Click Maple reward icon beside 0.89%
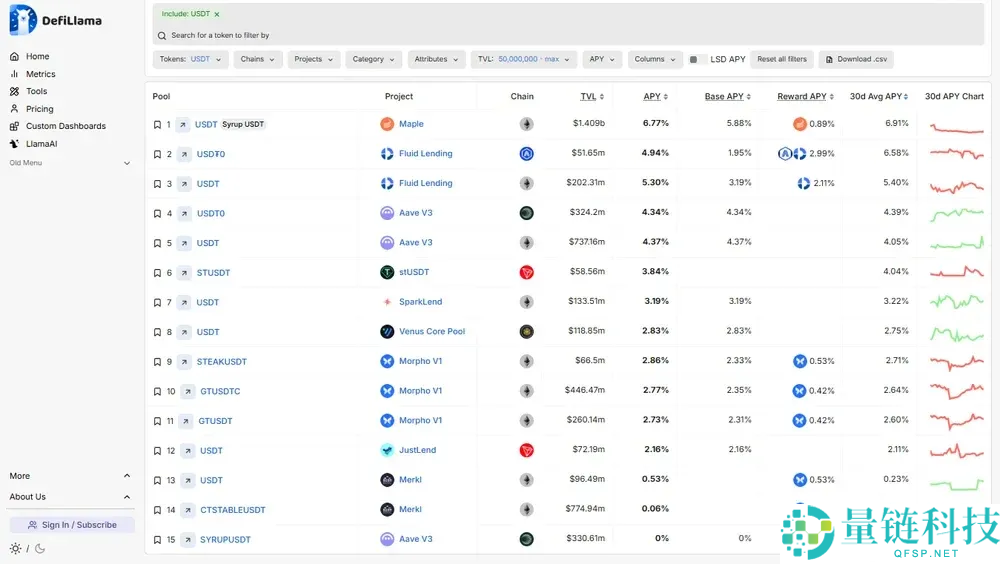Screen dimensions: 1000x564 point(800,124)
